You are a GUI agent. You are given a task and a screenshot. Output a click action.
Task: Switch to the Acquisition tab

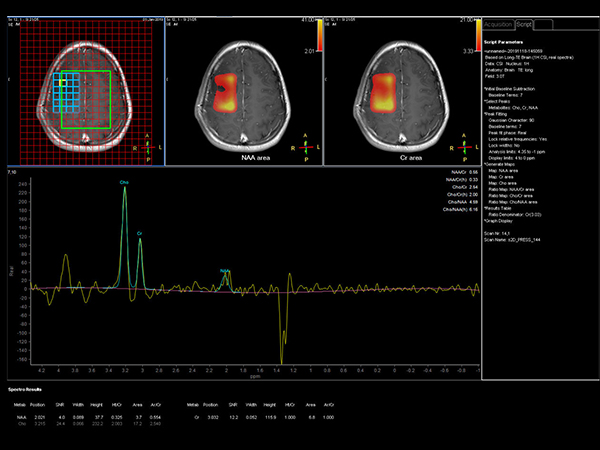(498, 24)
